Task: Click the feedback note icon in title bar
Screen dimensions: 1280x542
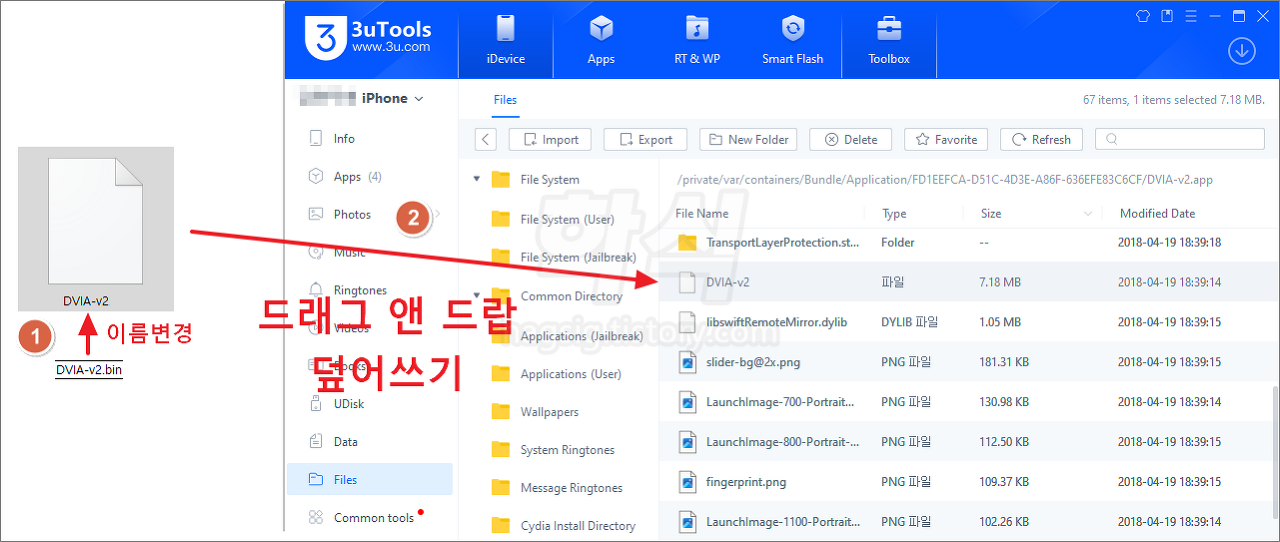Action: (1167, 16)
